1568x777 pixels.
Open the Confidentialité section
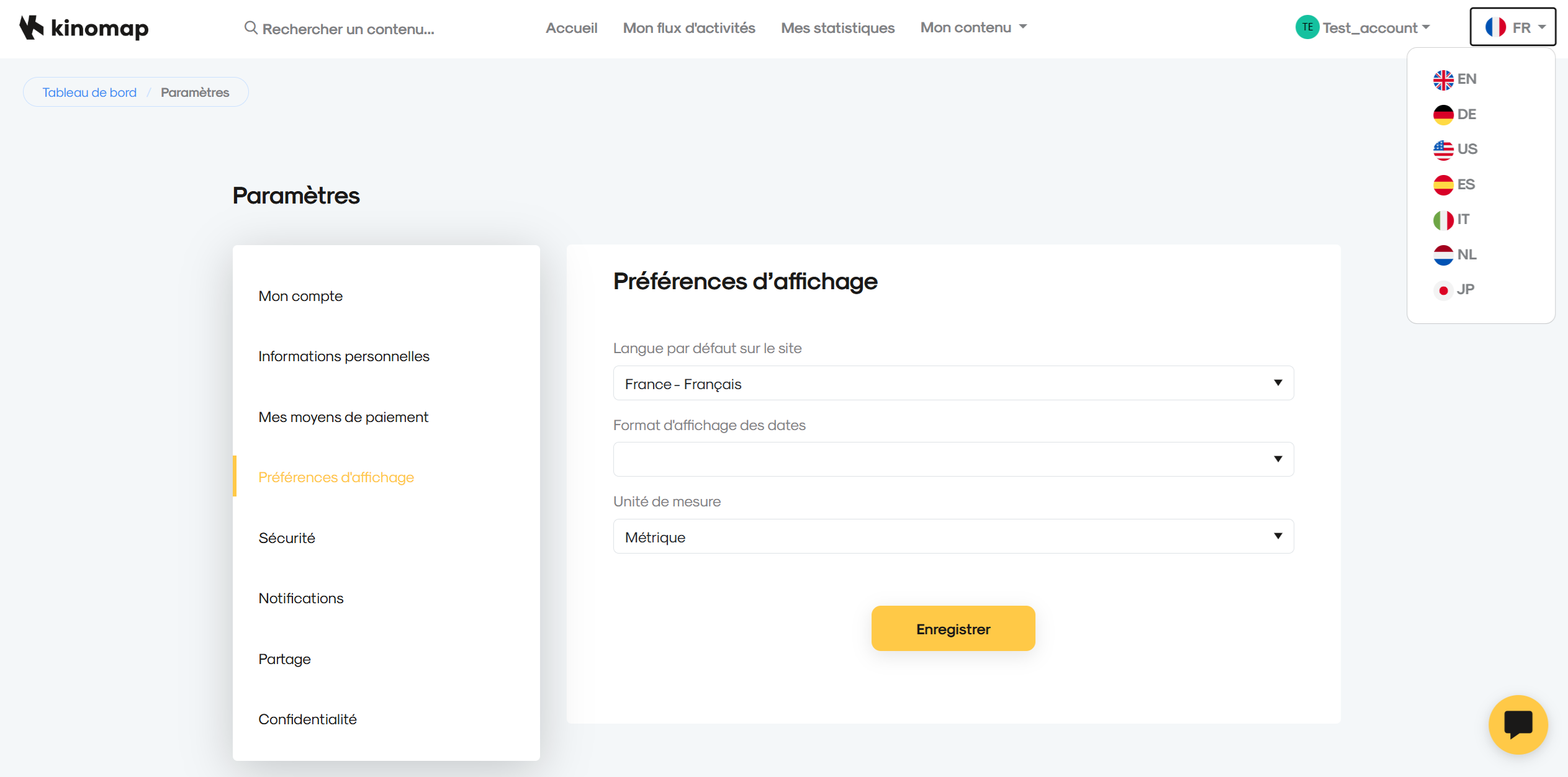(308, 719)
